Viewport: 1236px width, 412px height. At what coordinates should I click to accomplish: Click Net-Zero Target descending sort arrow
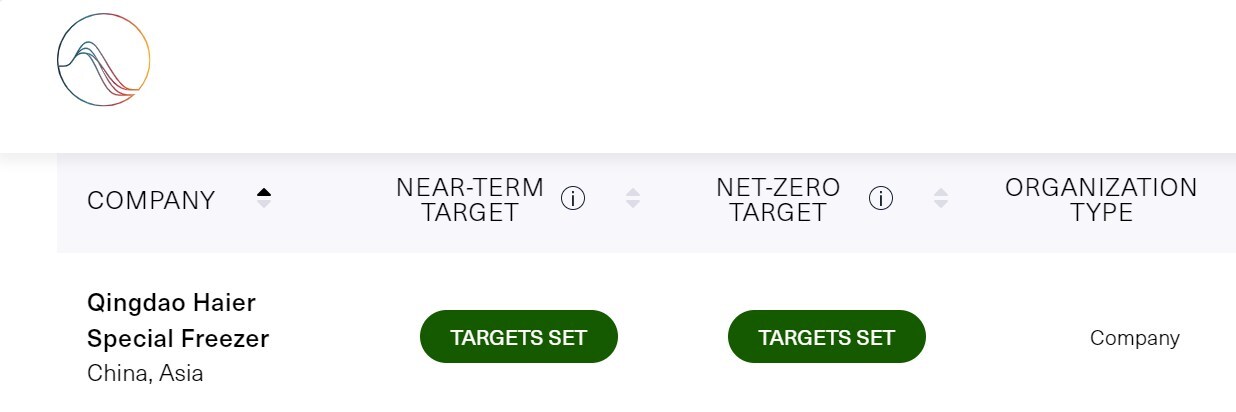pyautogui.click(x=940, y=205)
